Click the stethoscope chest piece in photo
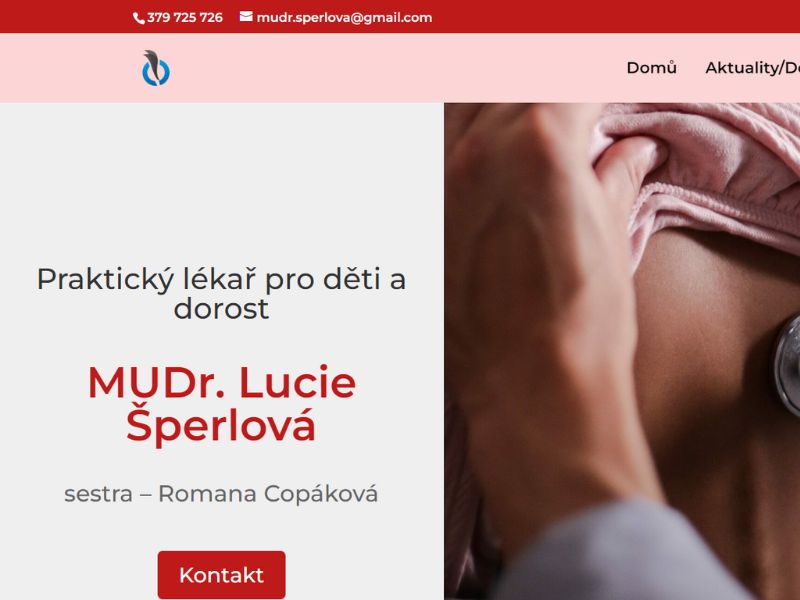 pyautogui.click(x=787, y=365)
